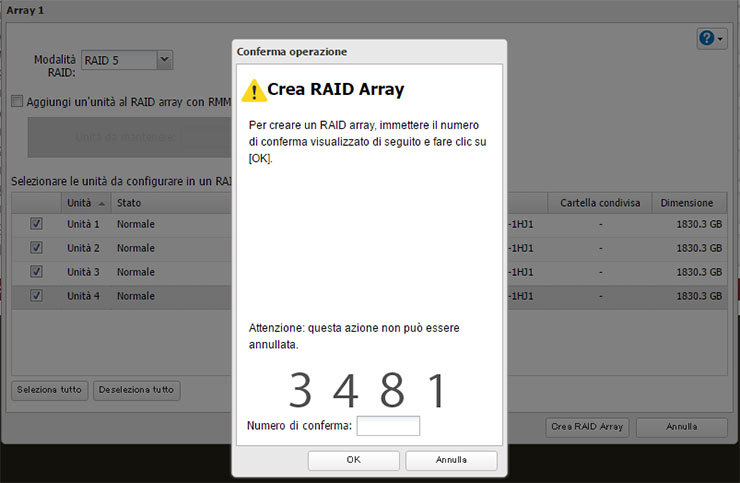This screenshot has height=483, width=740.
Task: Click the Stato column header
Action: [x=170, y=203]
